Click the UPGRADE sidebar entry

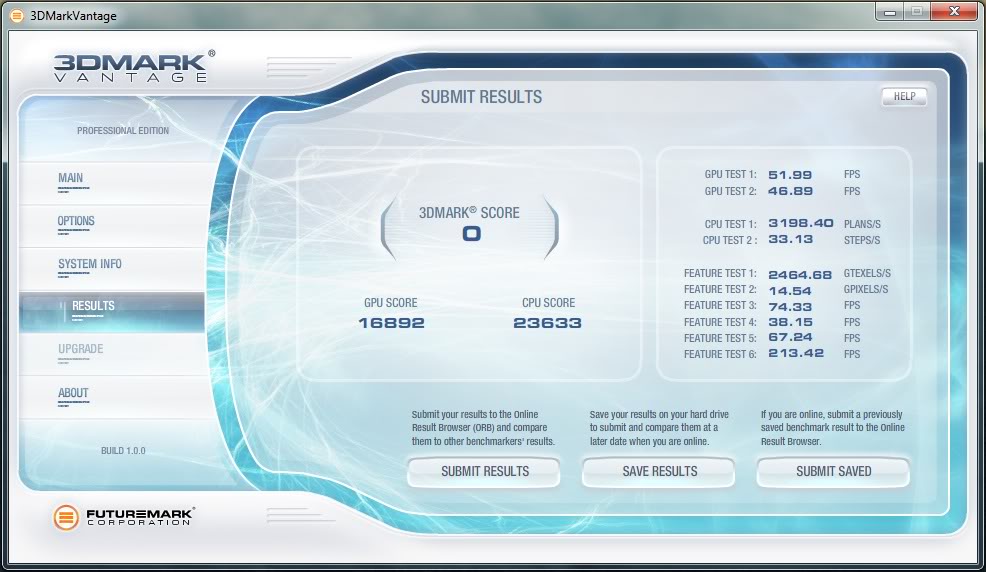pos(80,350)
